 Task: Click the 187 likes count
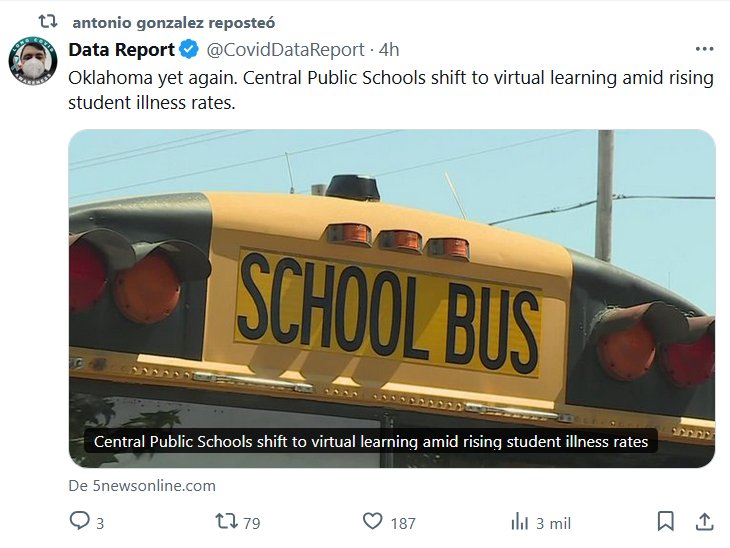(x=403, y=522)
